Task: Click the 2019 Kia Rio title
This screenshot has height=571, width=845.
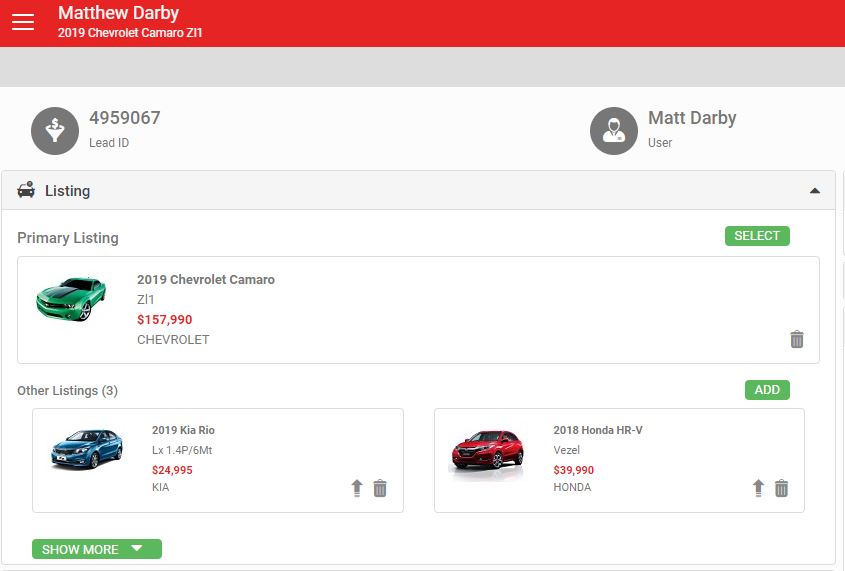Action: click(183, 430)
